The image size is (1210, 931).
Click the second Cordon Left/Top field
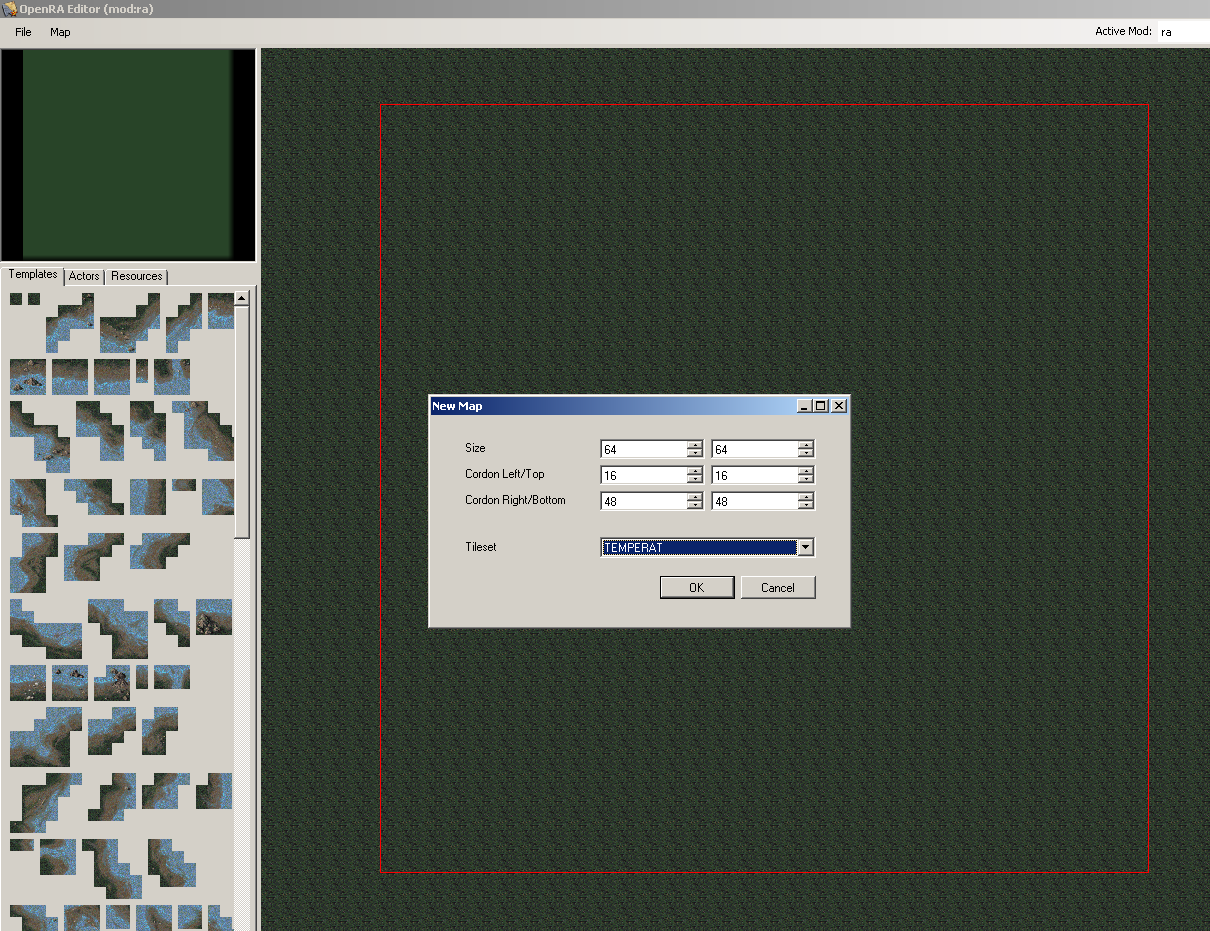(755, 475)
